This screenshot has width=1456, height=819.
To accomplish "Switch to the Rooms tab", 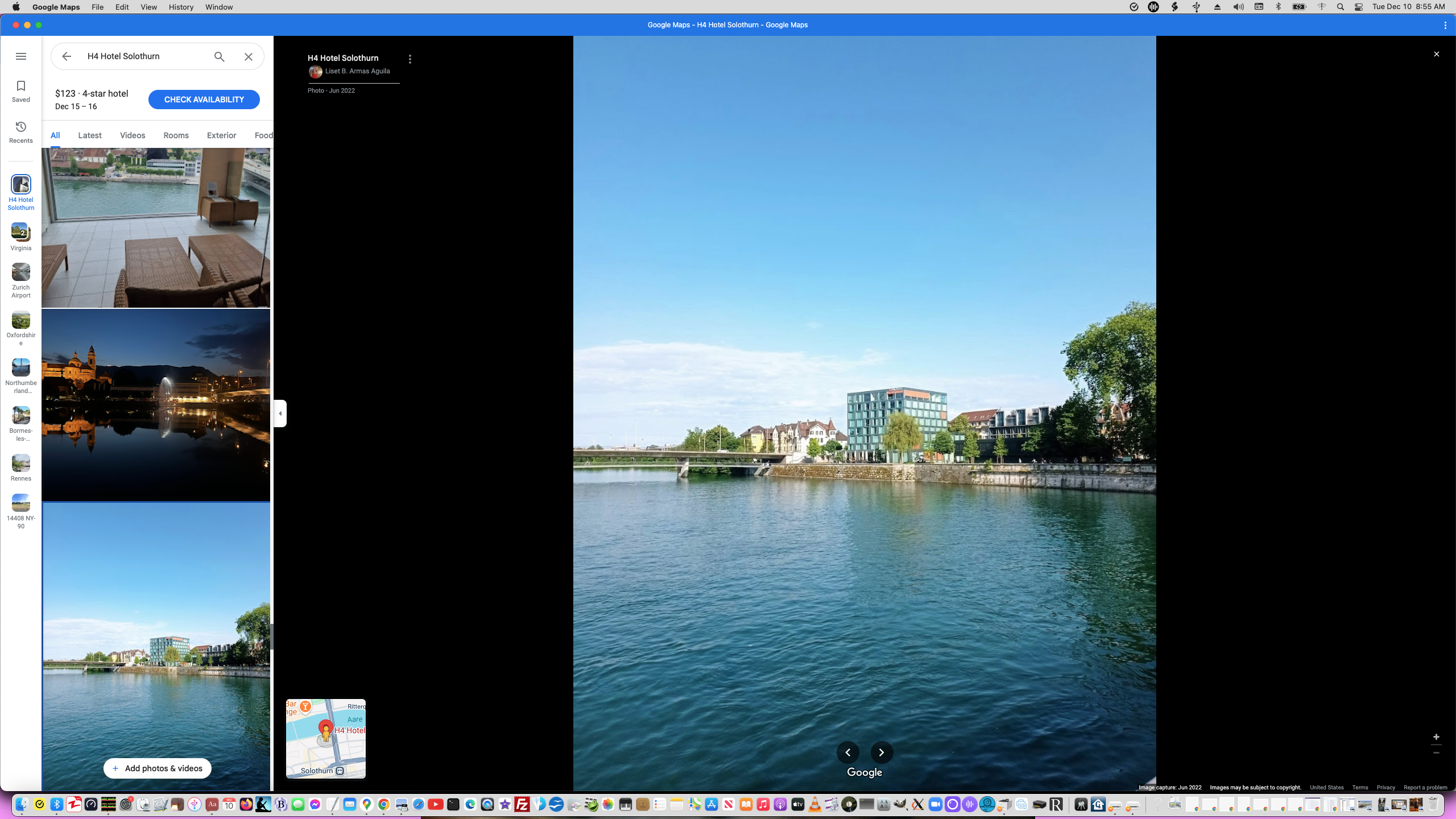I will [x=176, y=135].
